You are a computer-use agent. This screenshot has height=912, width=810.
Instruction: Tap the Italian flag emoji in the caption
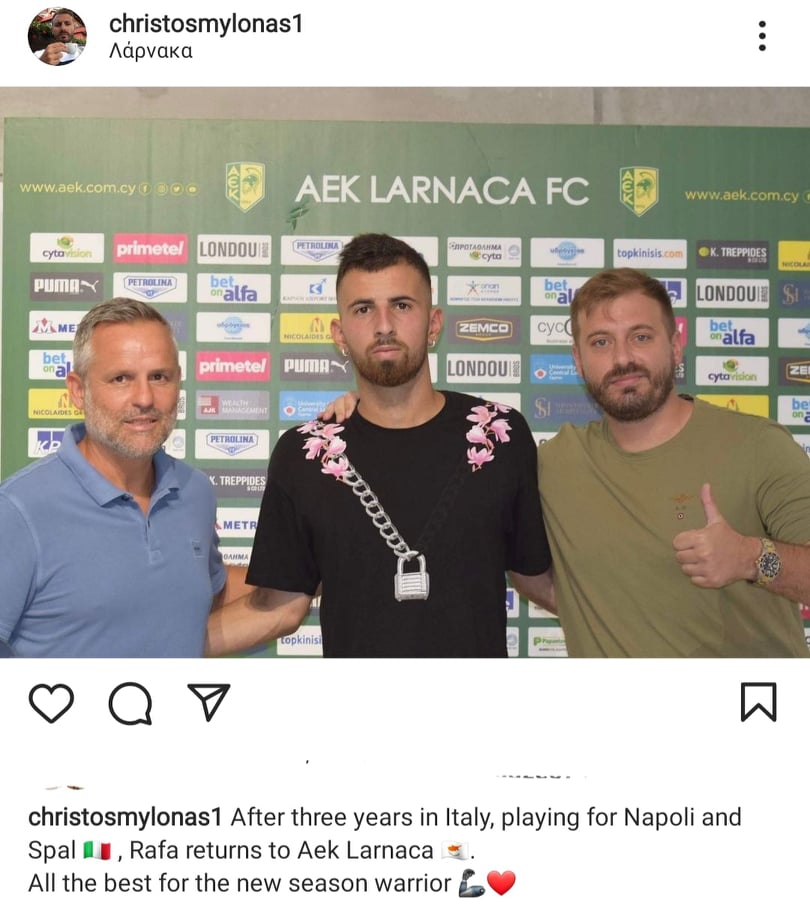tap(97, 850)
